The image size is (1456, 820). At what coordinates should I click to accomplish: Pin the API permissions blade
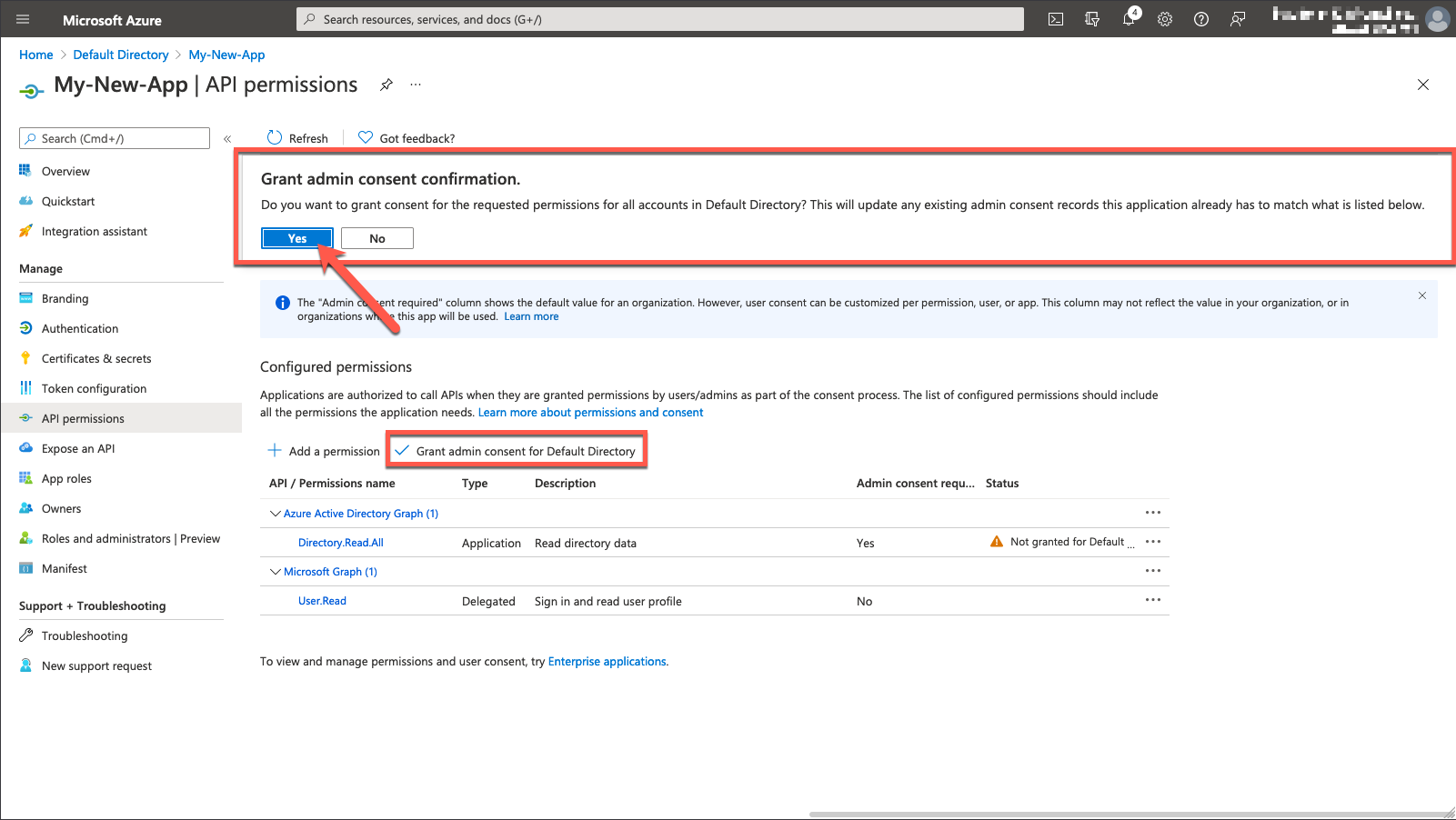click(x=387, y=85)
